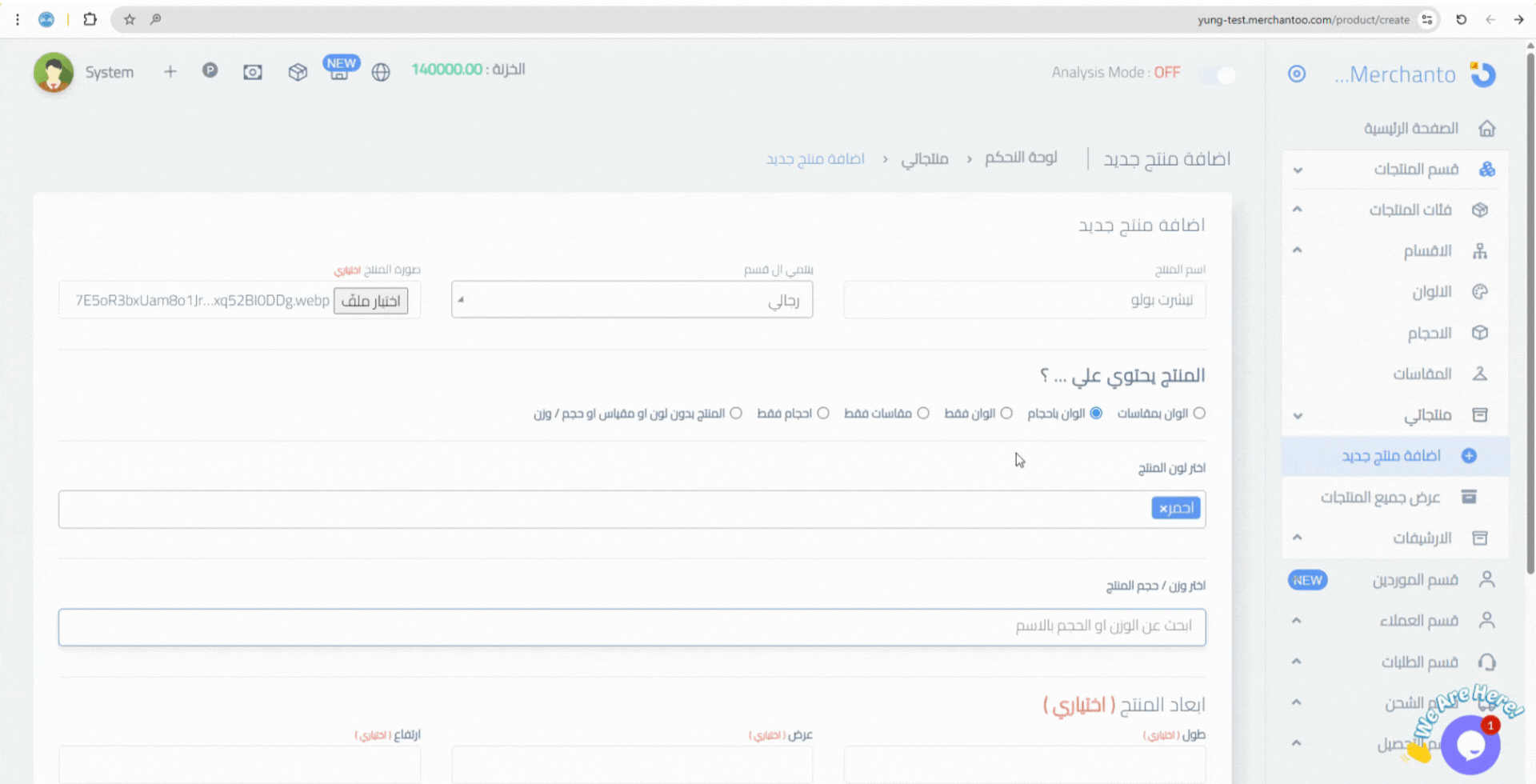Viewport: 1536px width, 784px height.
Task: Click the globe language icon
Action: (x=381, y=72)
